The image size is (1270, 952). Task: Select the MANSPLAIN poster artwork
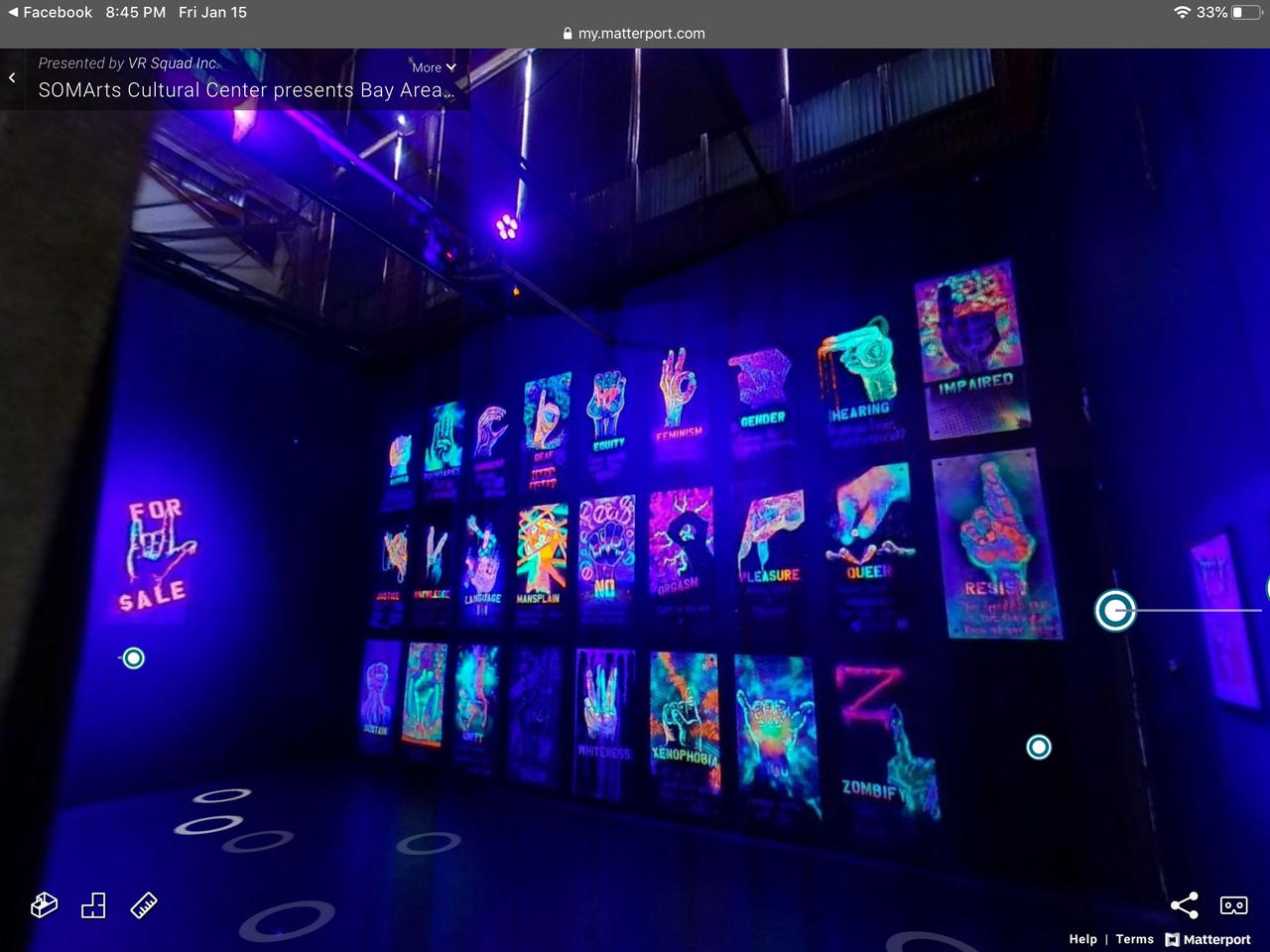pos(540,555)
